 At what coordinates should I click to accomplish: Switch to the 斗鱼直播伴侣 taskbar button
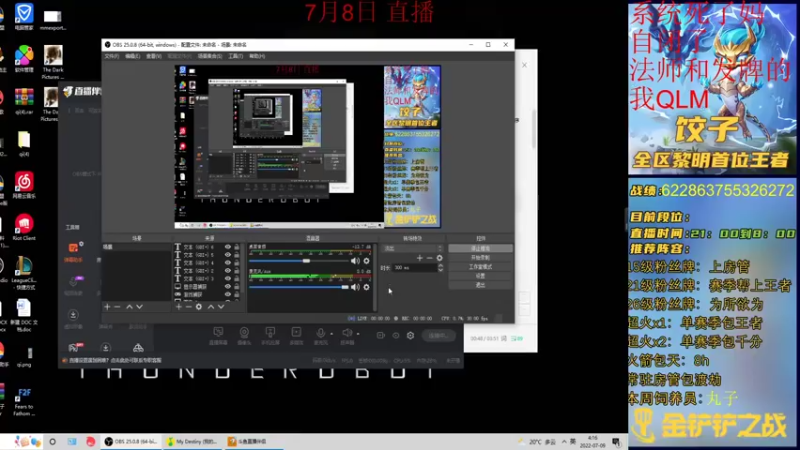254,442
